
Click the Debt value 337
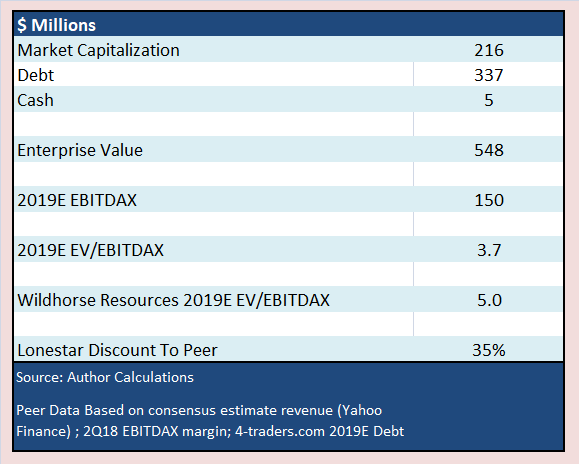489,75
